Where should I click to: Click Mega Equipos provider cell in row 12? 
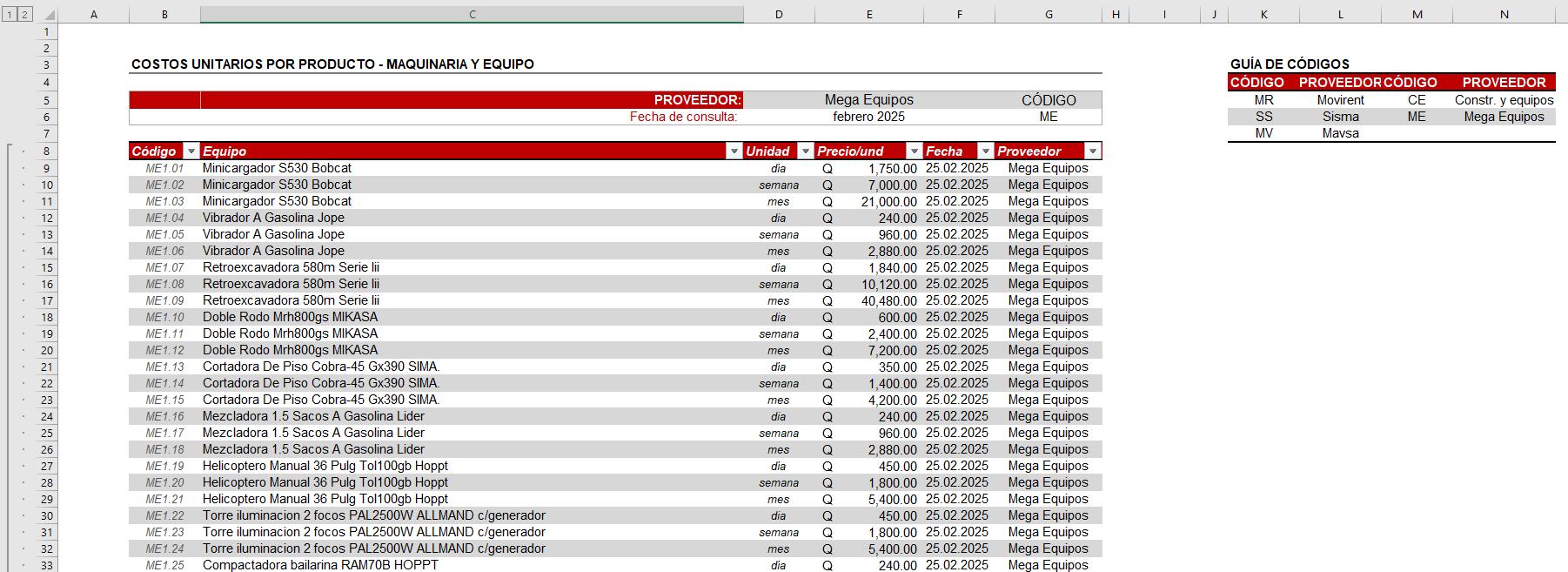pyautogui.click(x=1049, y=218)
